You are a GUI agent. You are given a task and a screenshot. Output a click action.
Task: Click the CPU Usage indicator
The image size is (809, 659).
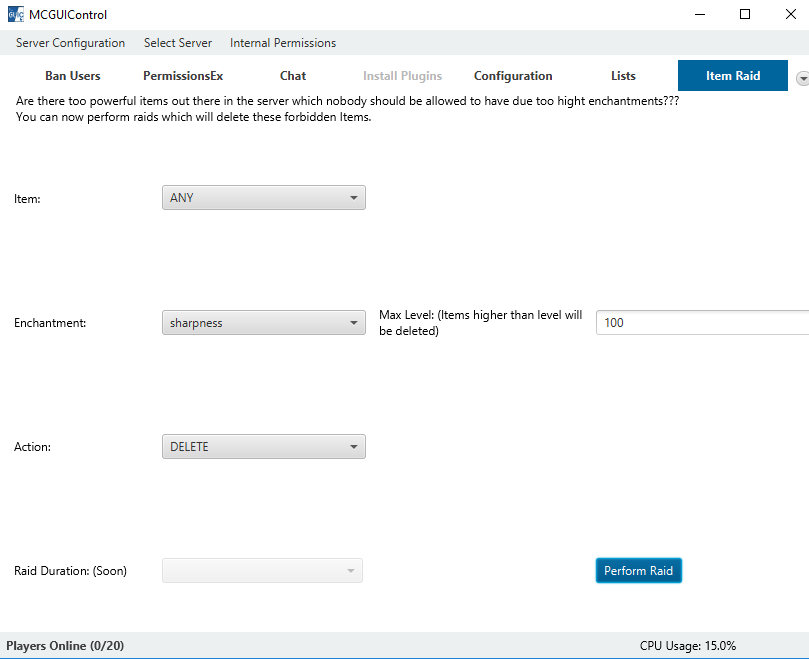pos(688,646)
